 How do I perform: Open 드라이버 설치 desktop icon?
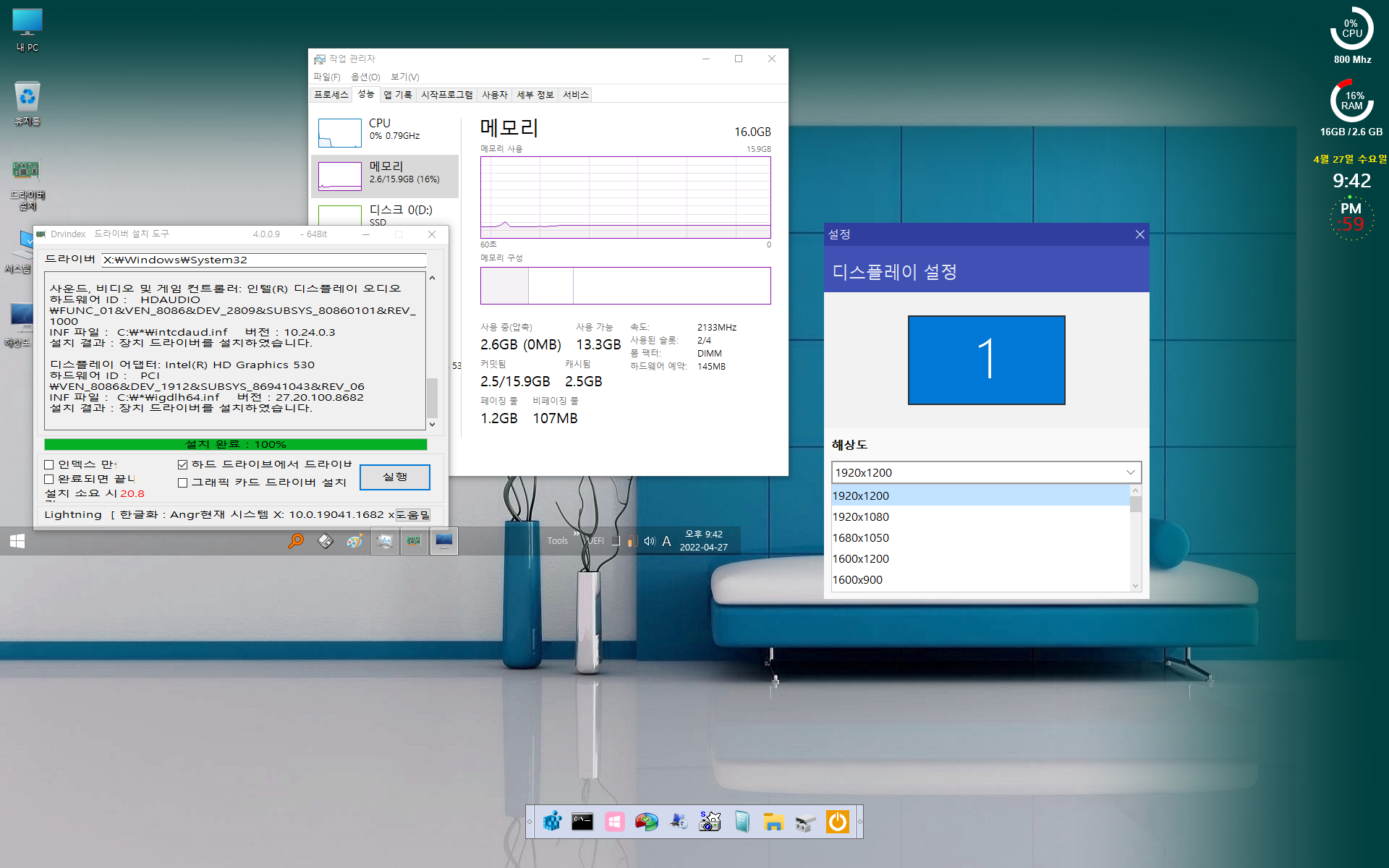point(27,184)
